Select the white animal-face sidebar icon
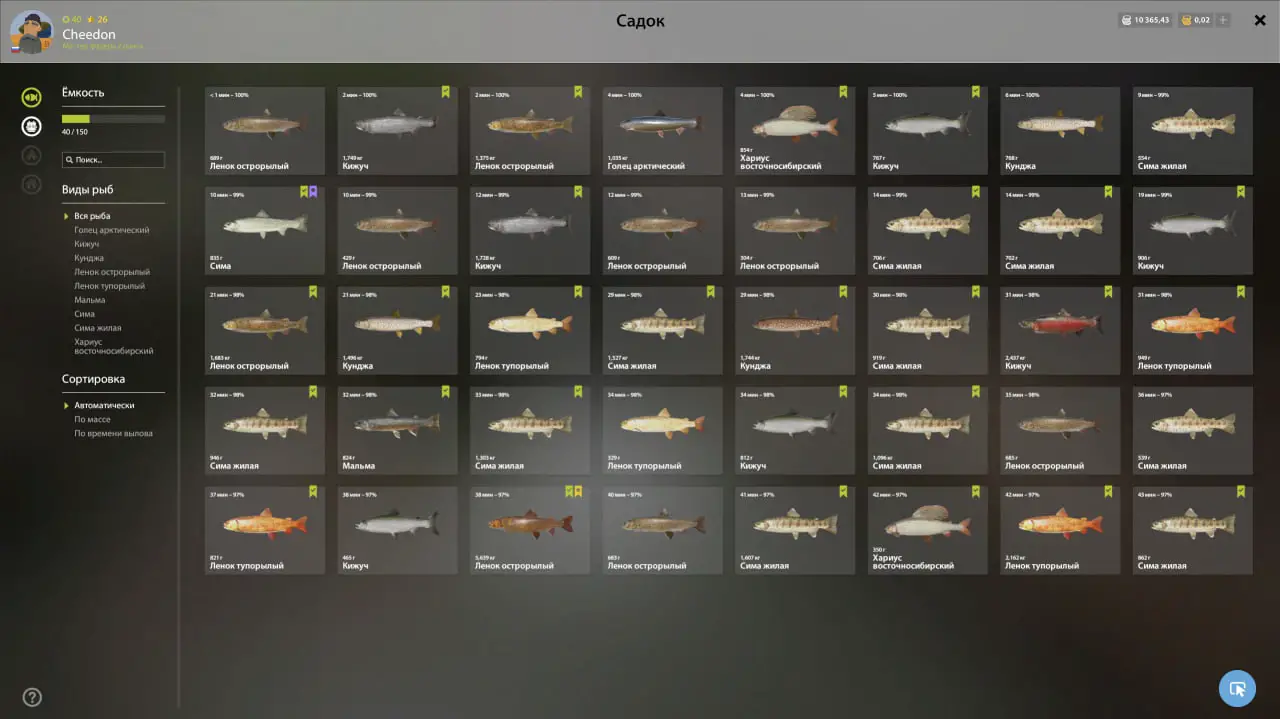This screenshot has height=719, width=1280. click(32, 126)
